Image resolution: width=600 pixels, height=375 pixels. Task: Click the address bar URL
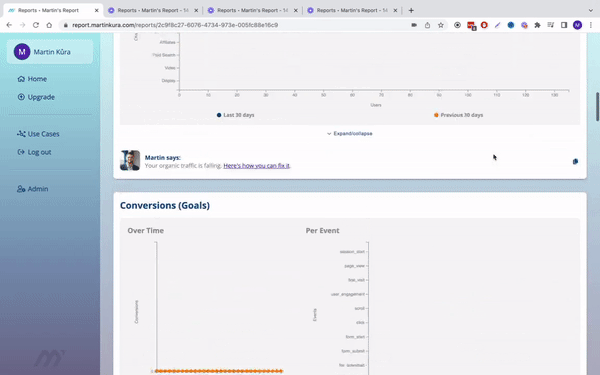coord(175,25)
